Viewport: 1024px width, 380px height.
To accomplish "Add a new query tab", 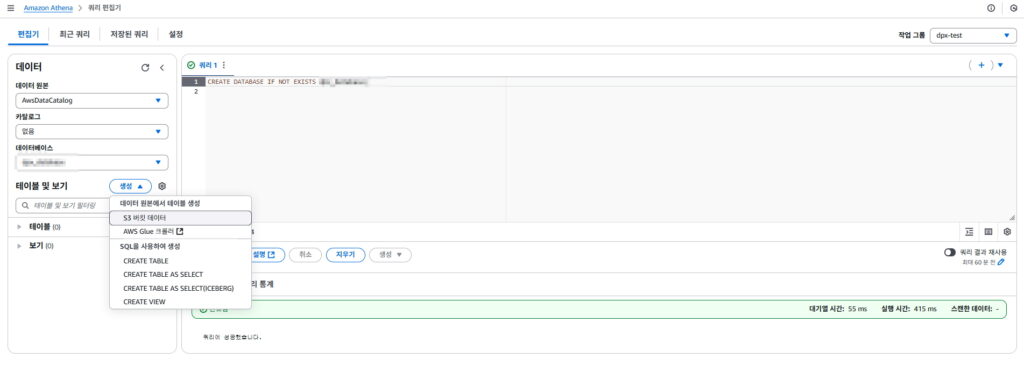I will (981, 65).
